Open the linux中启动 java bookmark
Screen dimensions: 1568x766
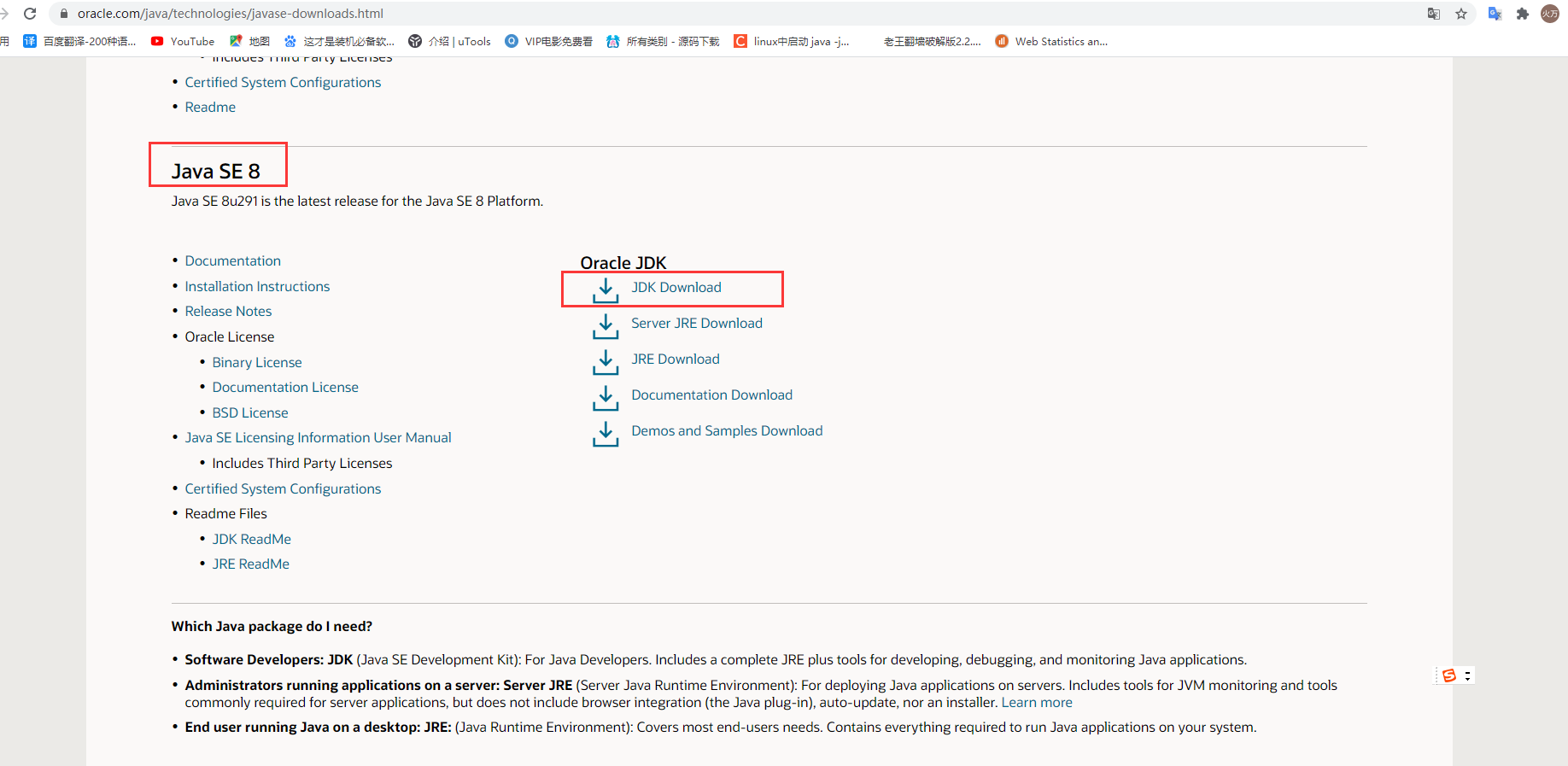point(792,41)
